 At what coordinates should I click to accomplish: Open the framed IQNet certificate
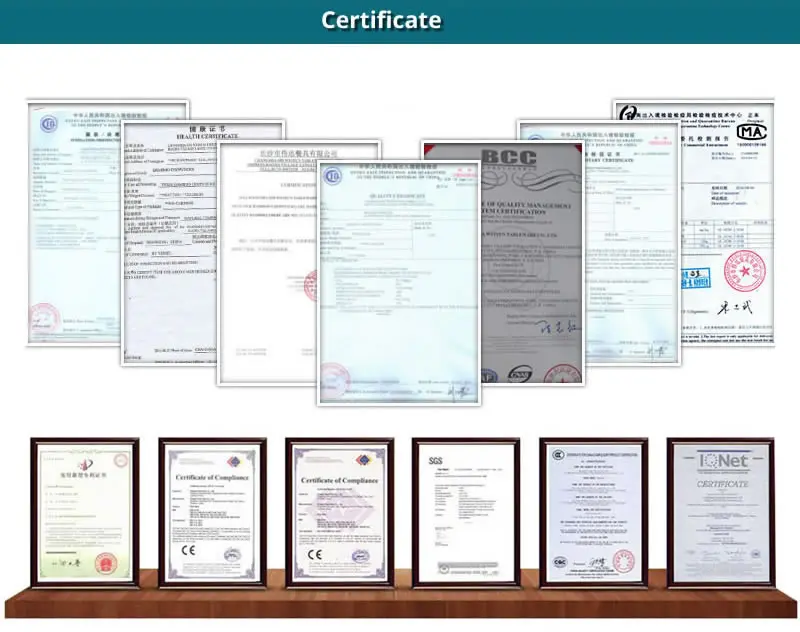(x=720, y=512)
